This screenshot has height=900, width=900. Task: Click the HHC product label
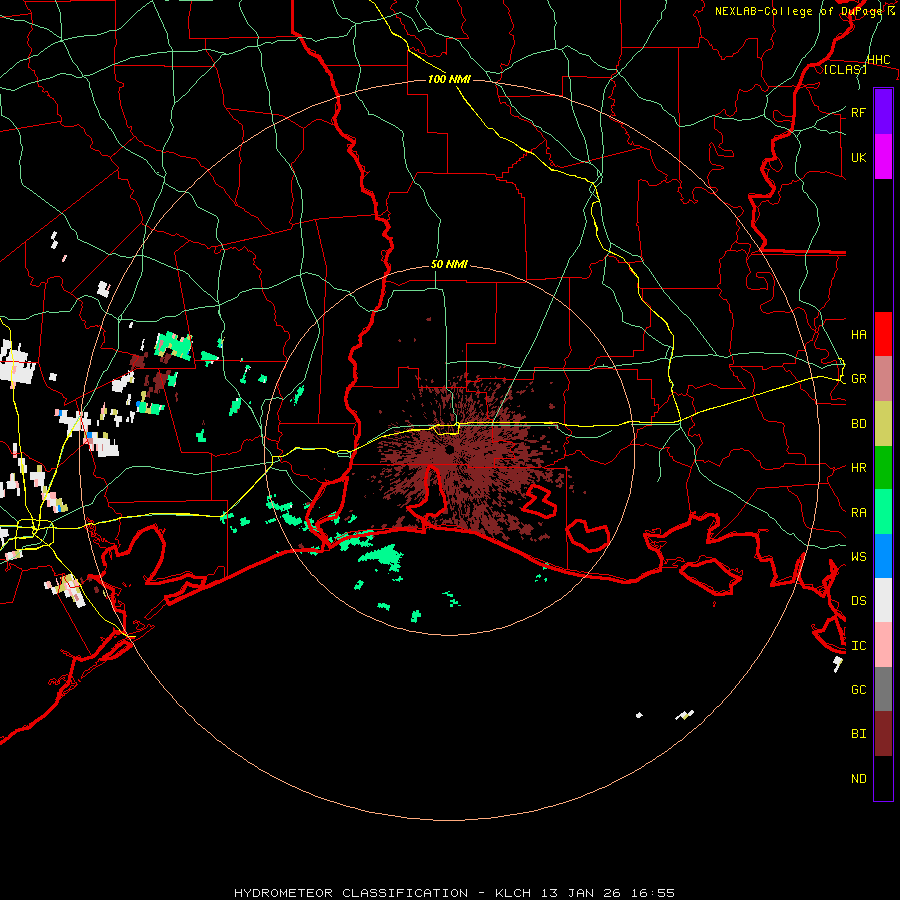tap(878, 60)
